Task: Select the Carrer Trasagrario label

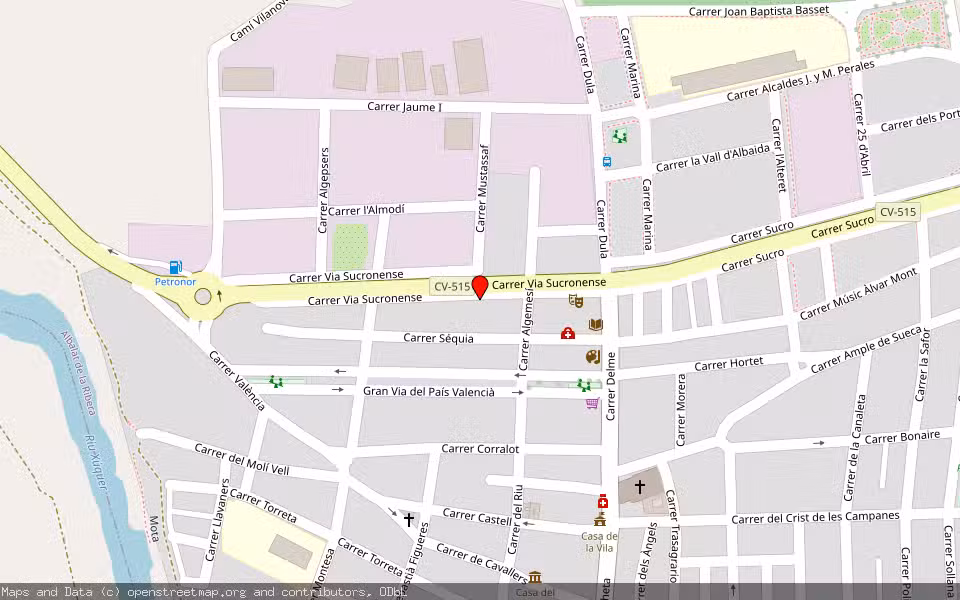Action: (x=672, y=536)
